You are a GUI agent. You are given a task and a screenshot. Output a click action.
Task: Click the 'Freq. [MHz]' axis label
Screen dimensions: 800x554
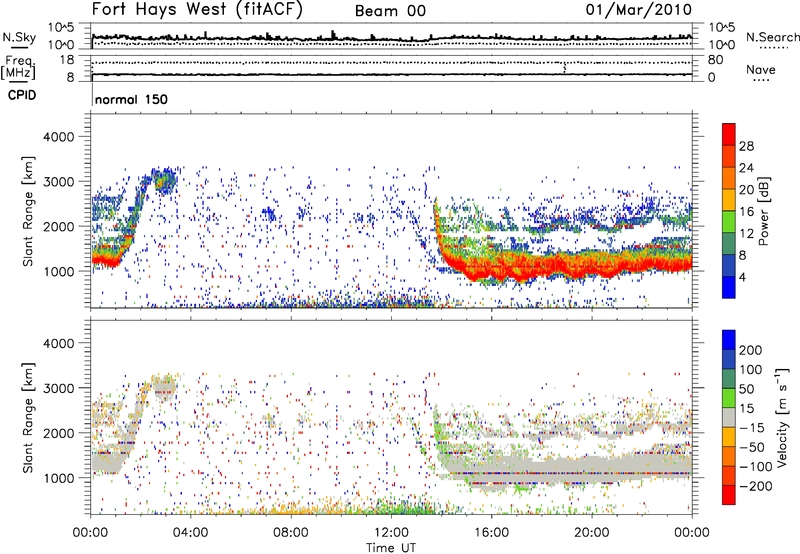18,68
